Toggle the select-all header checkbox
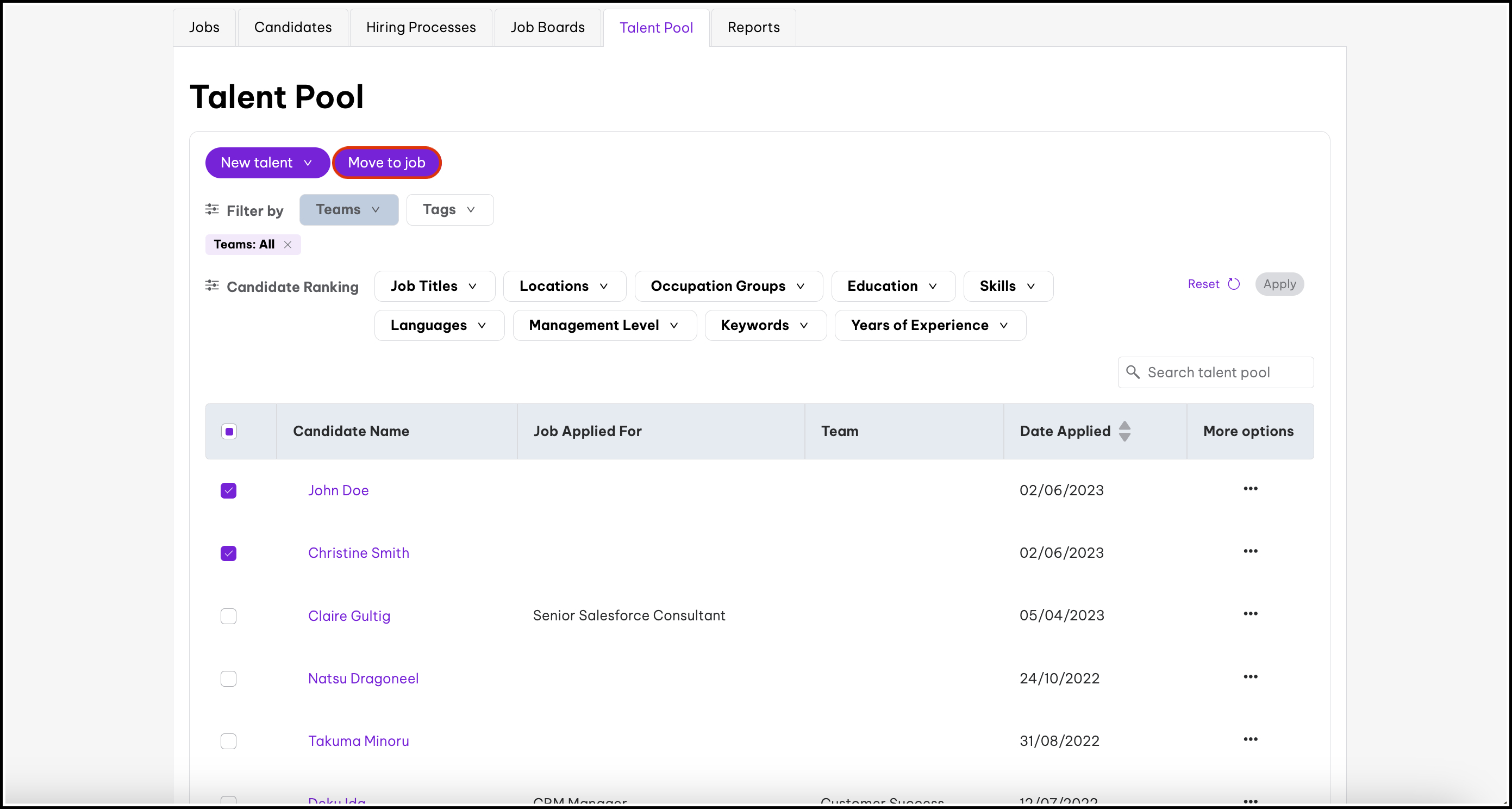1512x809 pixels. [229, 432]
